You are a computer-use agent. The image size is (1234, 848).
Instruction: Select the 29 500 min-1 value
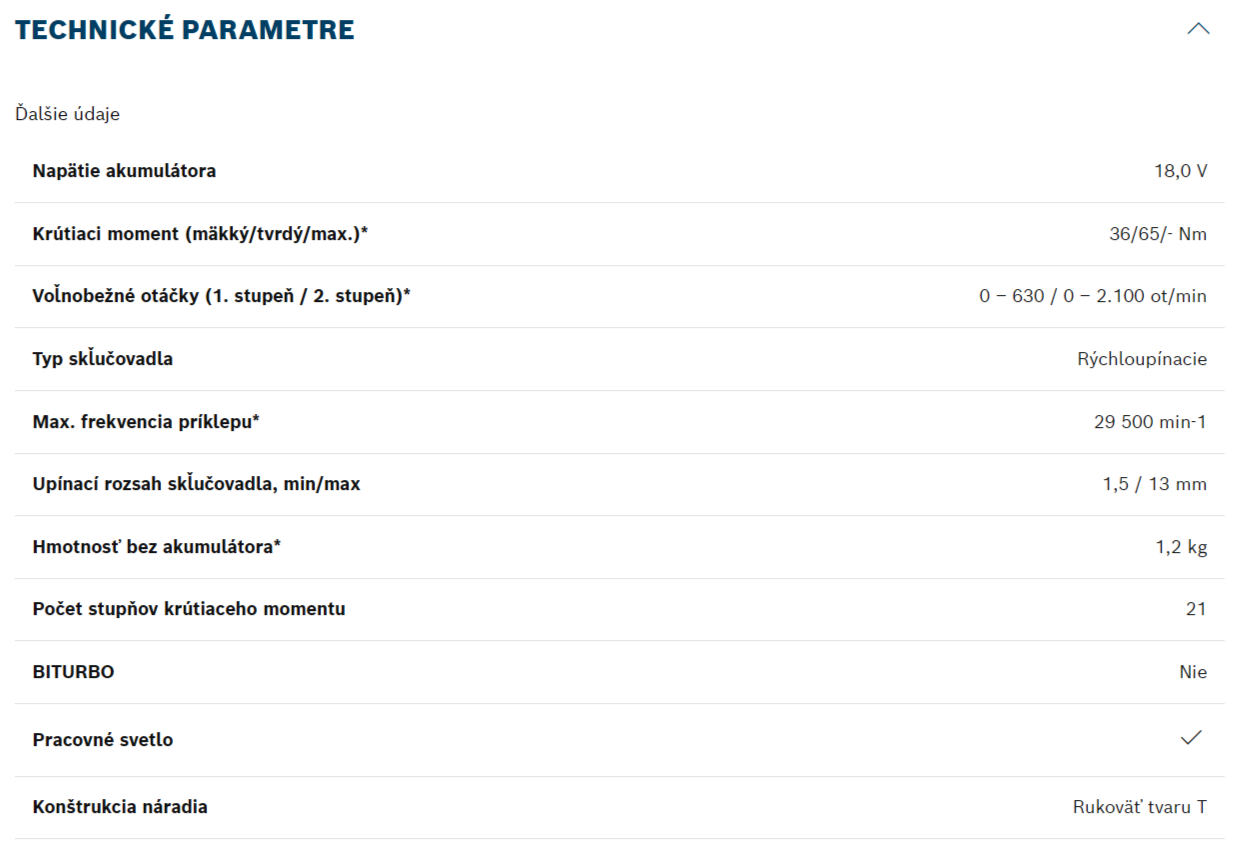pyautogui.click(x=1150, y=422)
